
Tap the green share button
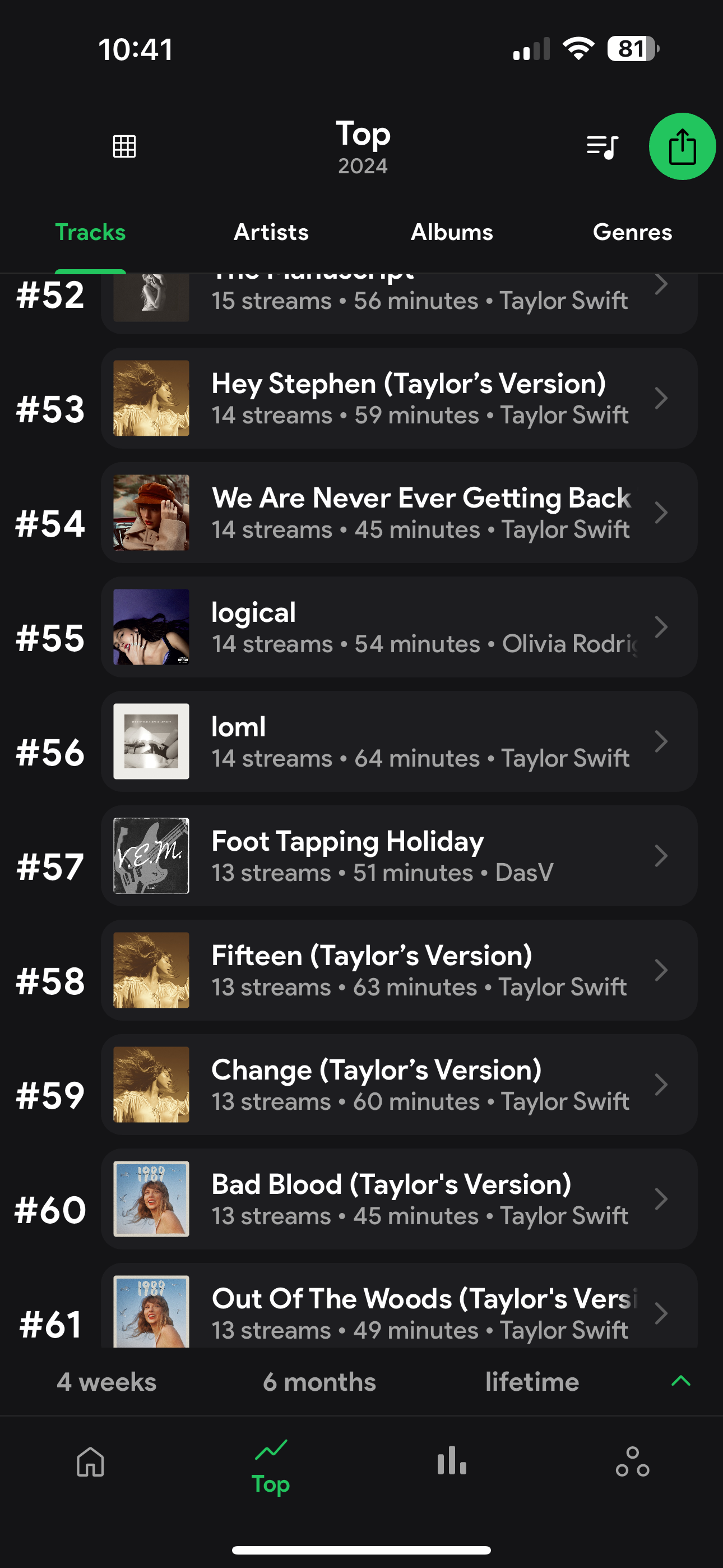point(682,147)
